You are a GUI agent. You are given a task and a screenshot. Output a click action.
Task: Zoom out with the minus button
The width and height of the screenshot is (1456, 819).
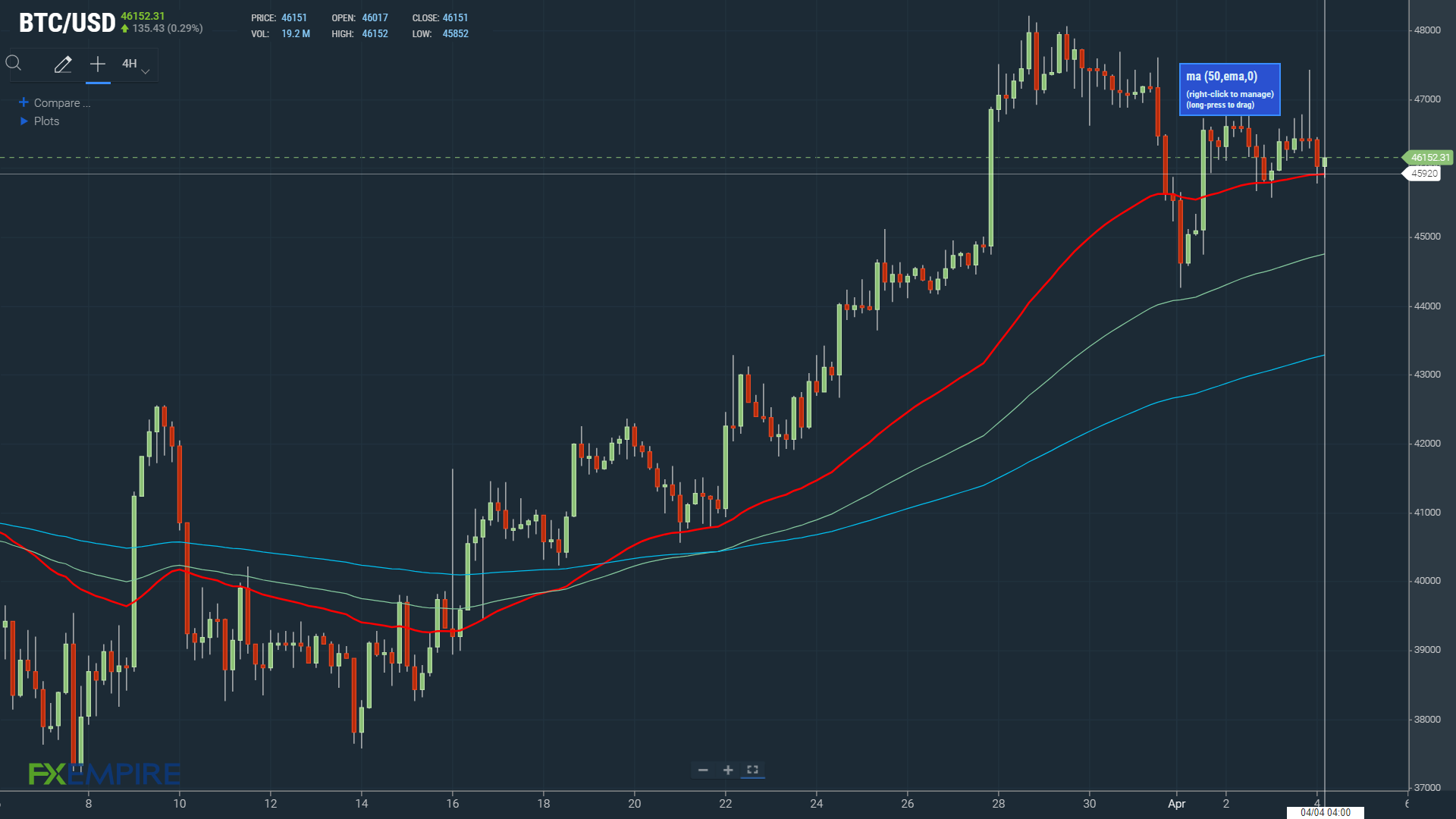[x=703, y=770]
